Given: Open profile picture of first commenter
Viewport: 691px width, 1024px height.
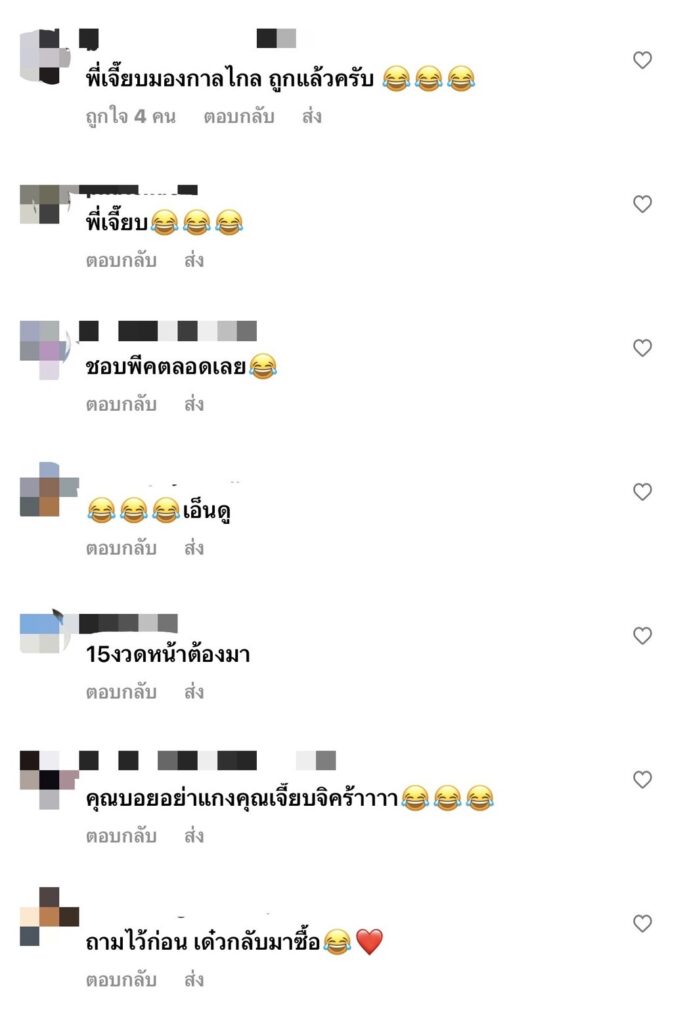Looking at the screenshot, I should (44, 57).
